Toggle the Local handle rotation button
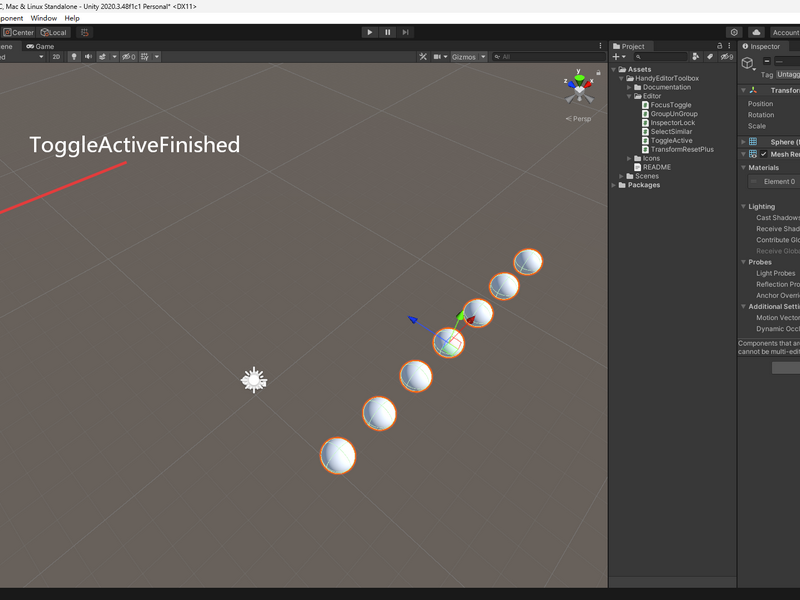Screen dimensions: 800x600 (54, 32)
